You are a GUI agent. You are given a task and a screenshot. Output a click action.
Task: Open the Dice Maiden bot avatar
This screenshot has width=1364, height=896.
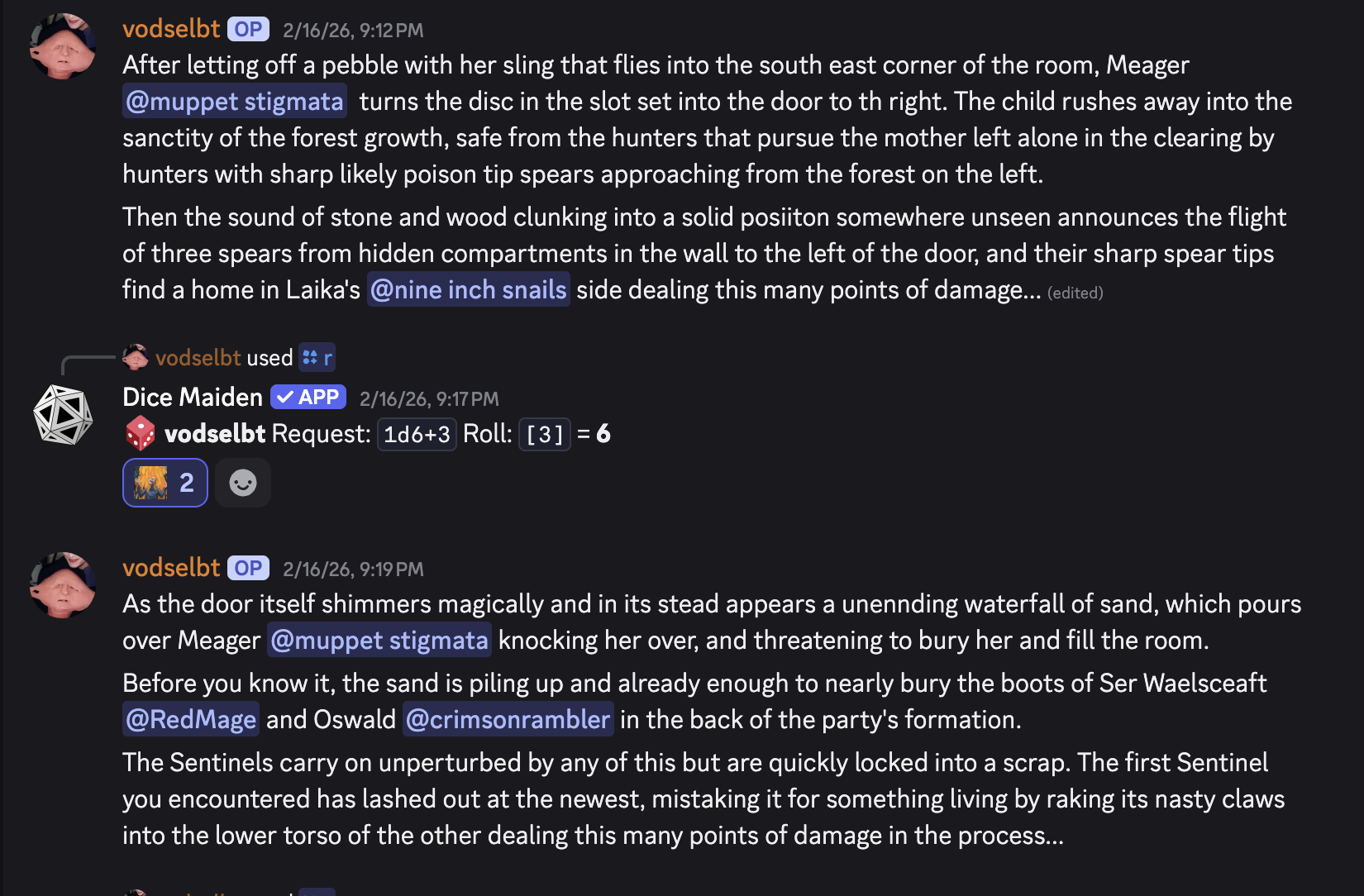[63, 415]
